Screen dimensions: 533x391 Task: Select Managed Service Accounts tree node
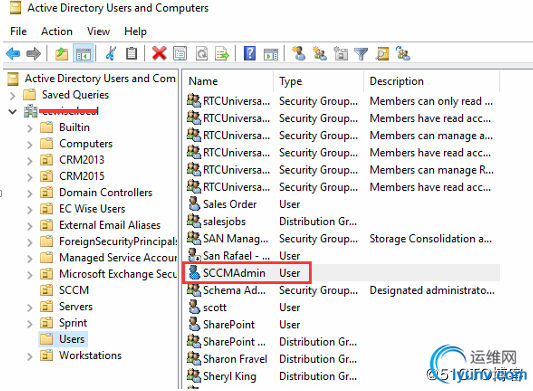coord(118,257)
